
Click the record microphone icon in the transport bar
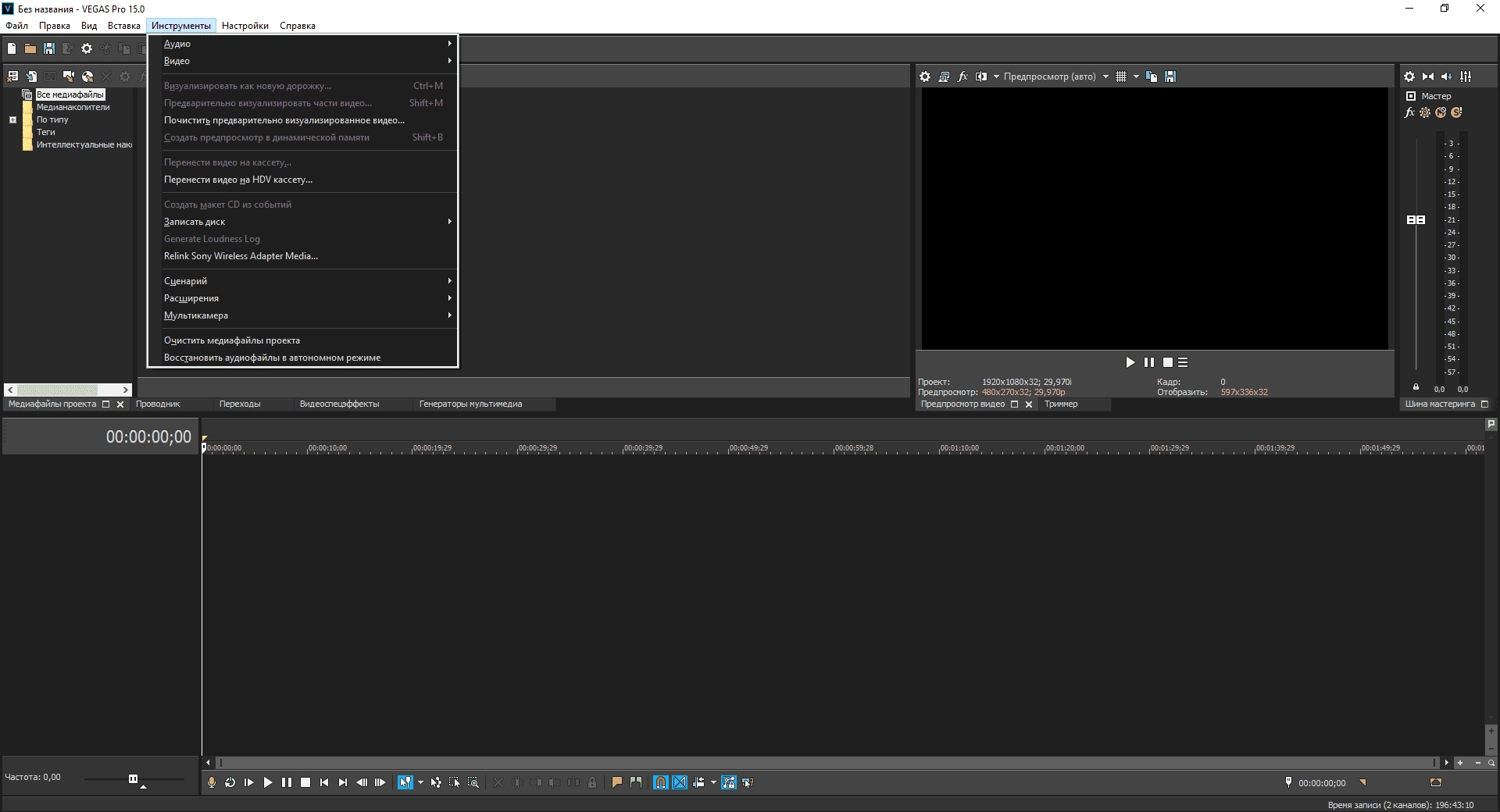(x=212, y=782)
